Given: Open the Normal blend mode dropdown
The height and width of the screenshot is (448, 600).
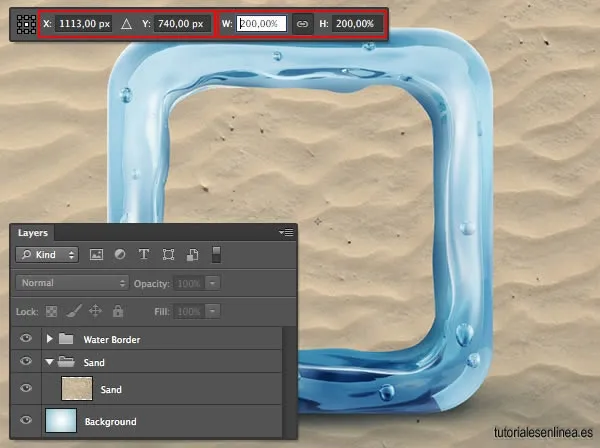Looking at the screenshot, I should click(72, 283).
